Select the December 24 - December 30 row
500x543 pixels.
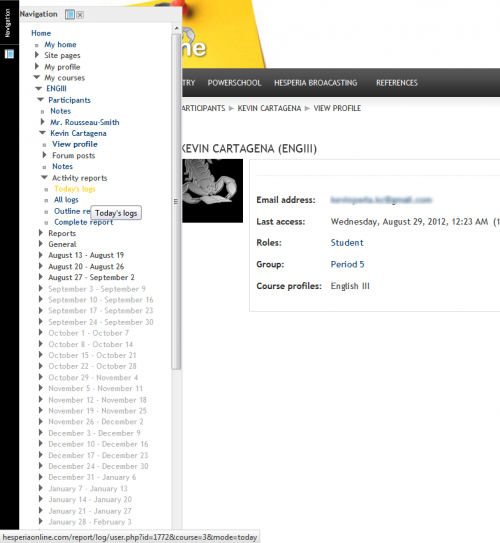(98, 466)
